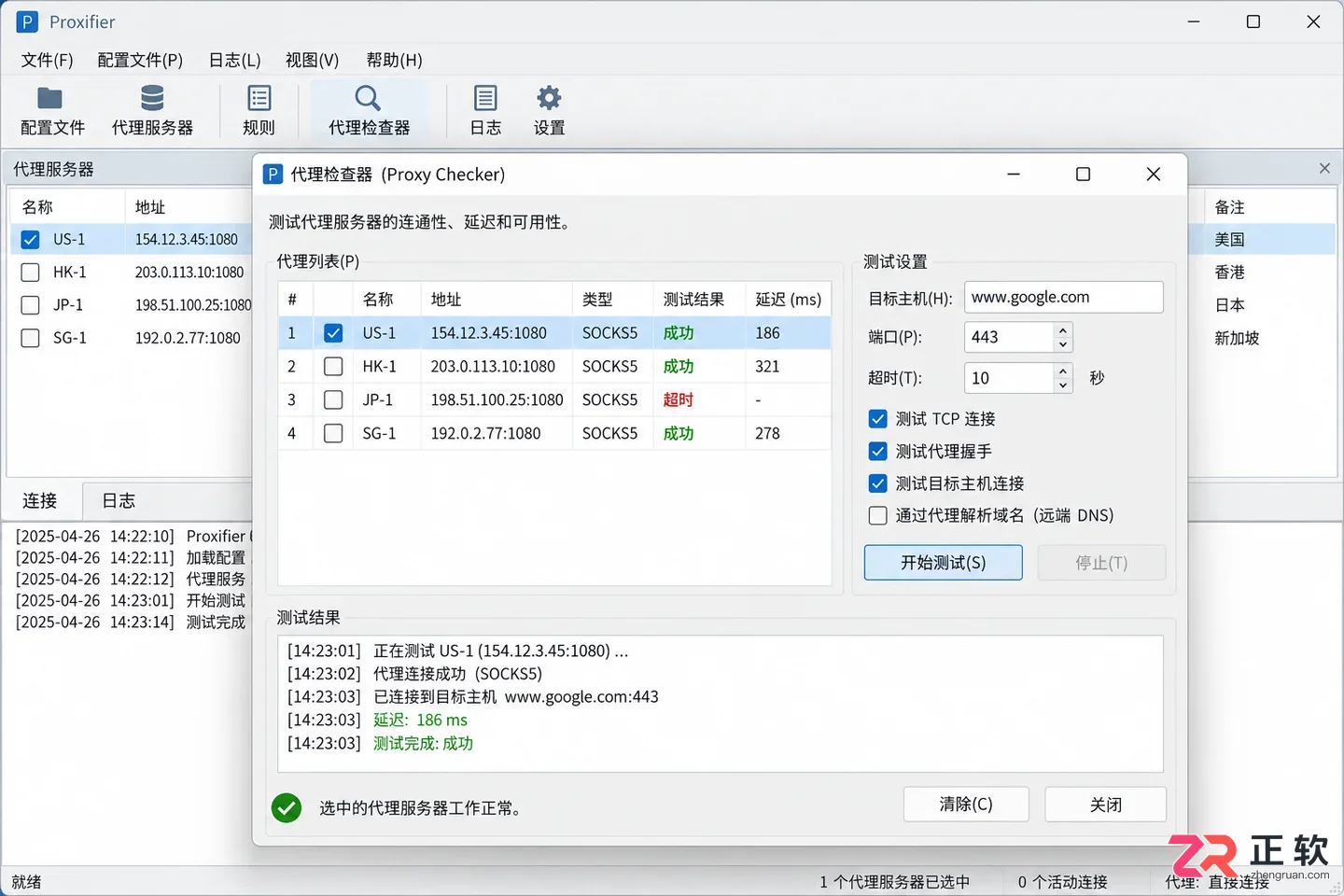
Task: Check JP-1 in the checker proxy list
Action: 333,400
